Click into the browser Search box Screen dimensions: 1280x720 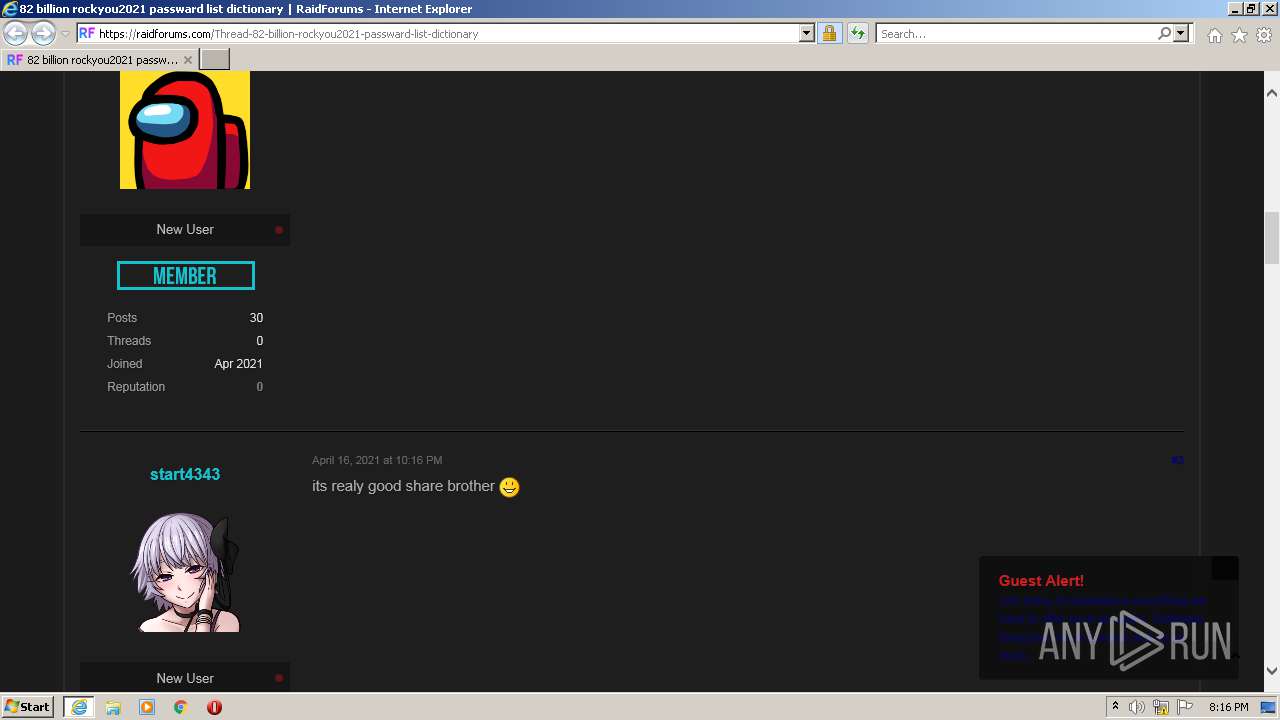1016,34
